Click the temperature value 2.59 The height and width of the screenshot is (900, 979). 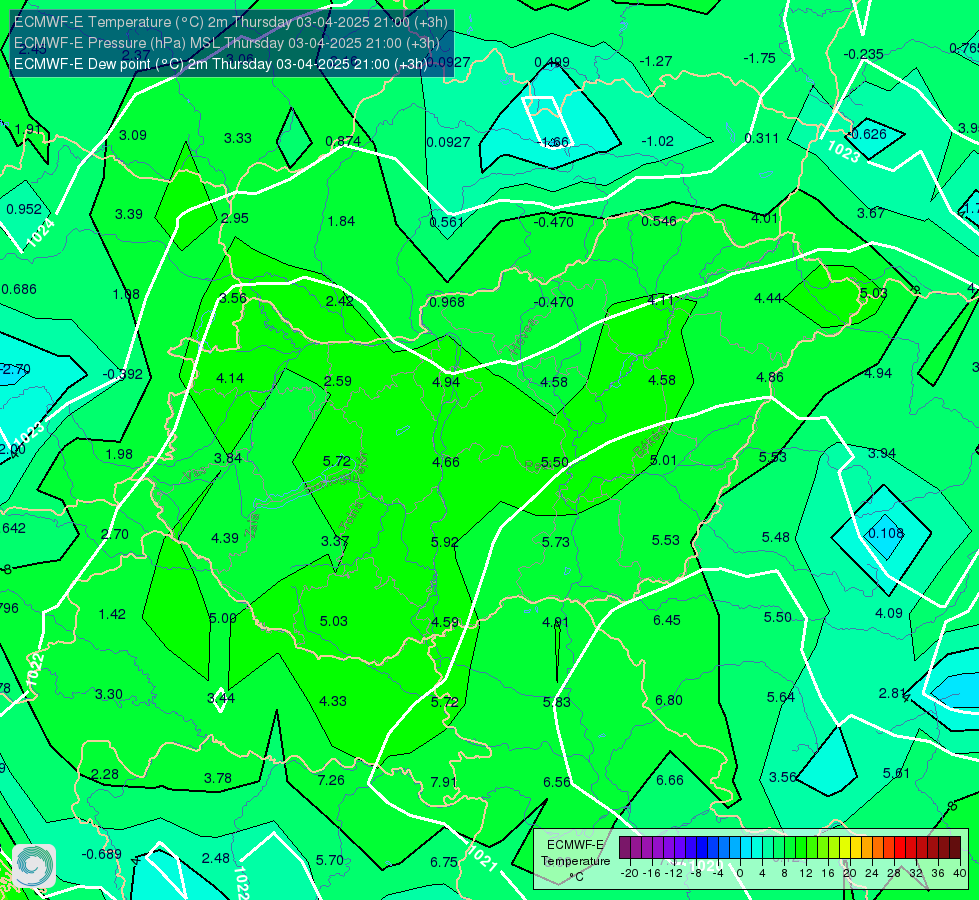tap(338, 381)
